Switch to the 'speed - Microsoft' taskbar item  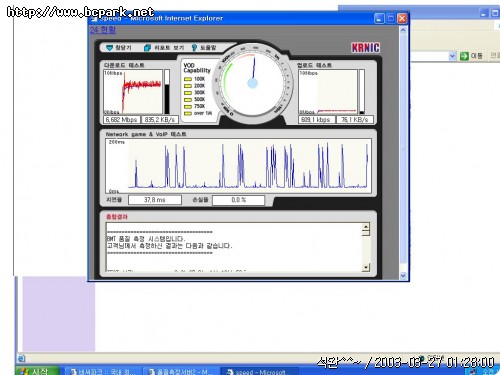[x=258, y=371]
